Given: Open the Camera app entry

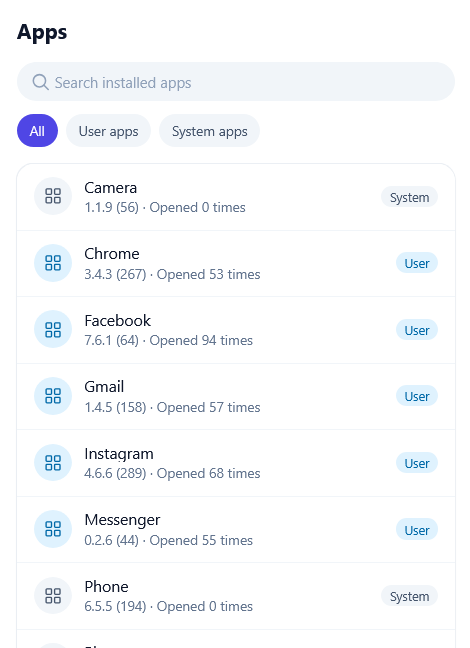Looking at the screenshot, I should (x=236, y=197).
